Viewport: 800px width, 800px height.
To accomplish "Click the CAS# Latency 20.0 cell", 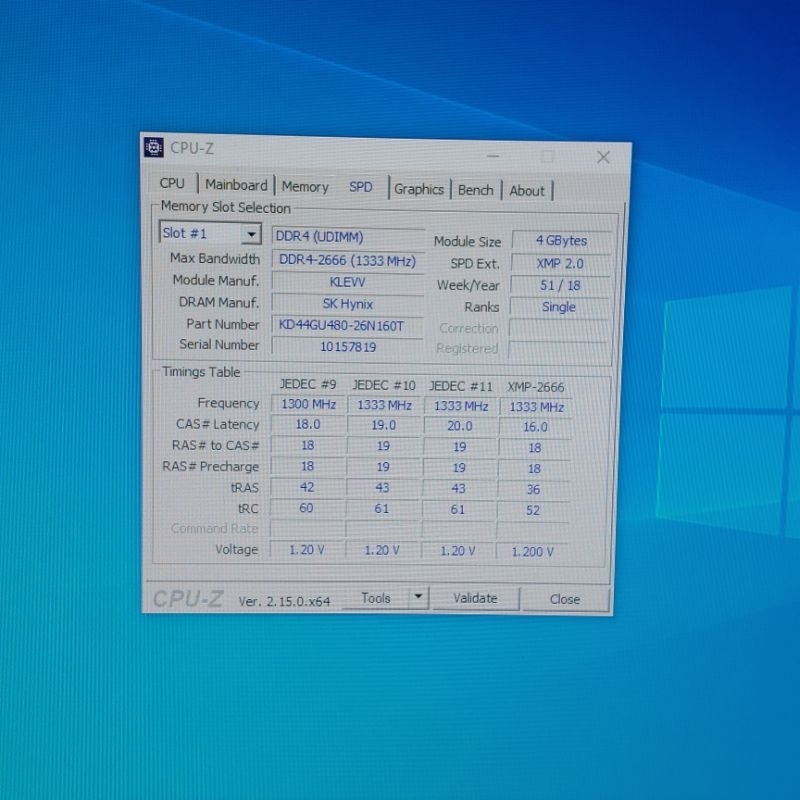I will coord(460,426).
